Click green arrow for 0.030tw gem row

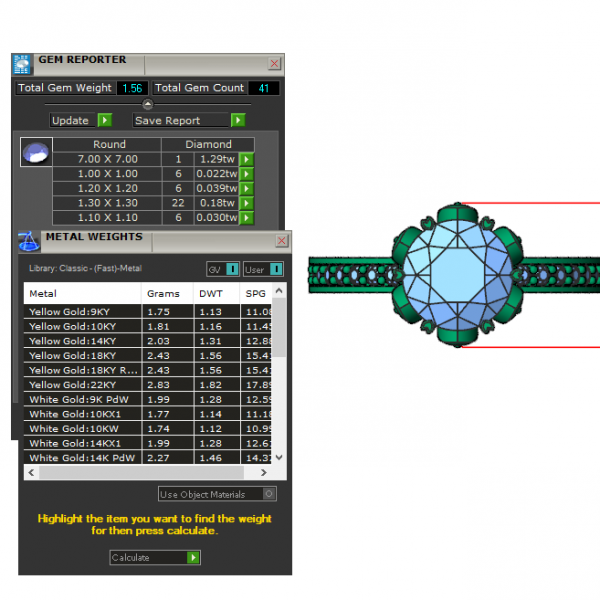click(x=246, y=218)
